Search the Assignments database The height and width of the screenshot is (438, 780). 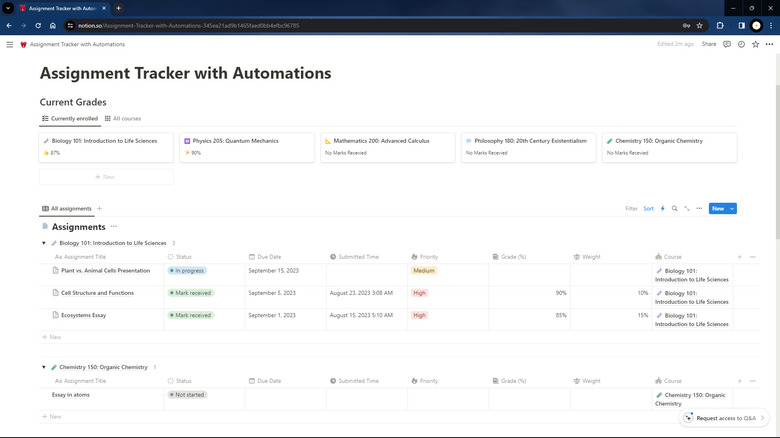pos(674,209)
